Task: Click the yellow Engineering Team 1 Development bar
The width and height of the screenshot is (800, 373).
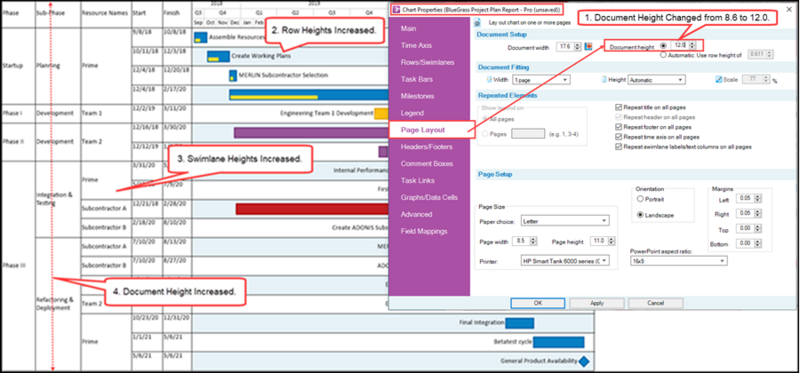Action: 381,113
